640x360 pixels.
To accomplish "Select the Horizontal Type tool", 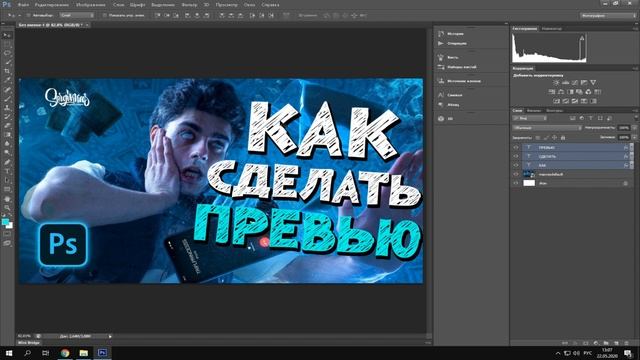I will coord(7,171).
